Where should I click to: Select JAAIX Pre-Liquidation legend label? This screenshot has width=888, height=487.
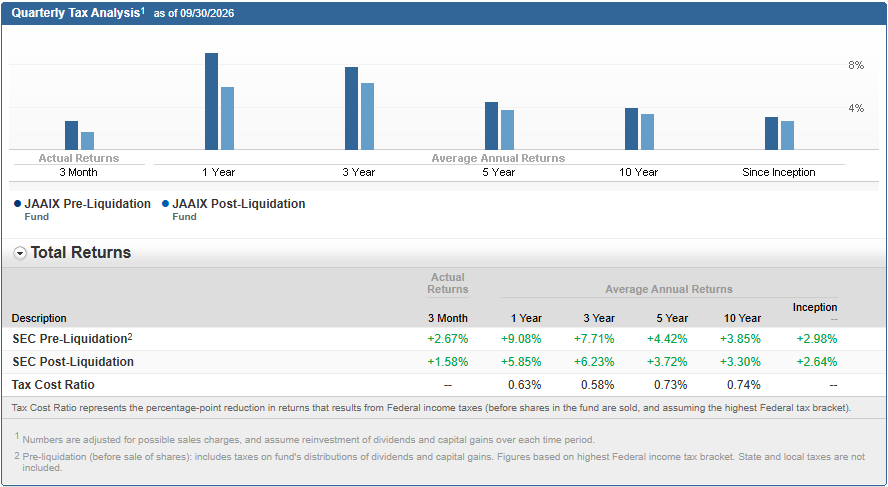point(87,204)
